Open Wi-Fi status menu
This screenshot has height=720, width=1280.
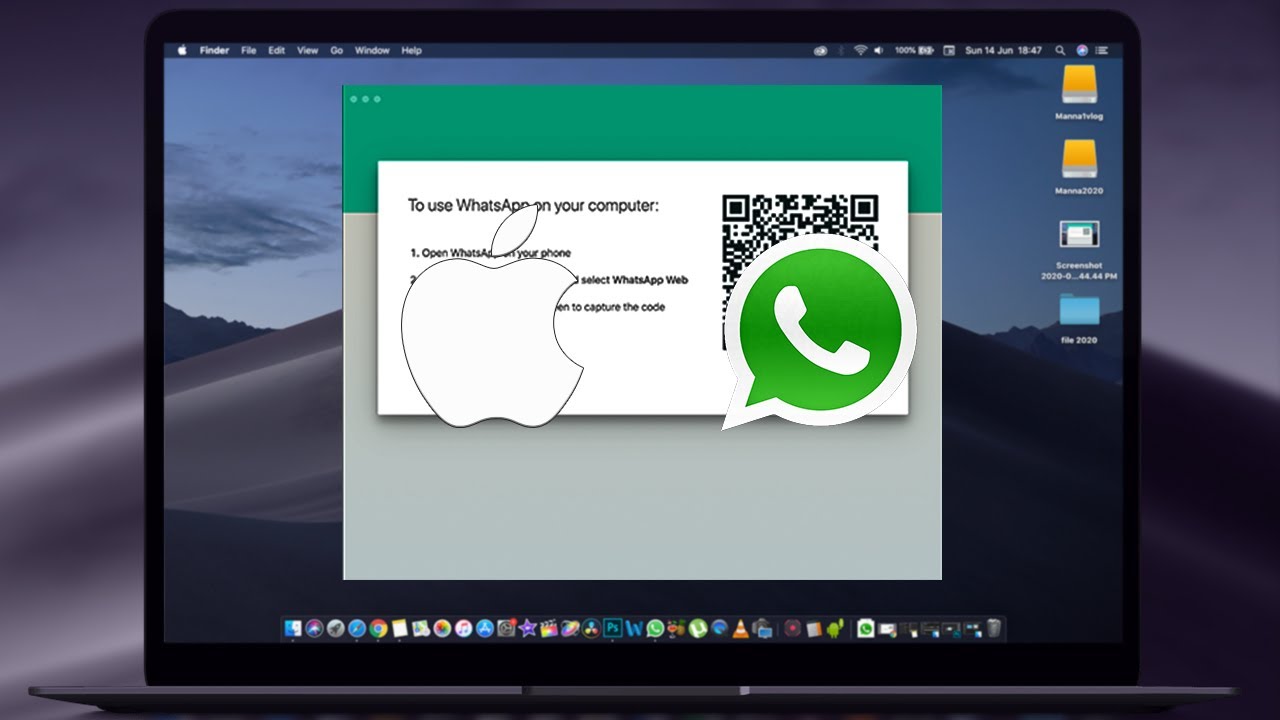(859, 50)
